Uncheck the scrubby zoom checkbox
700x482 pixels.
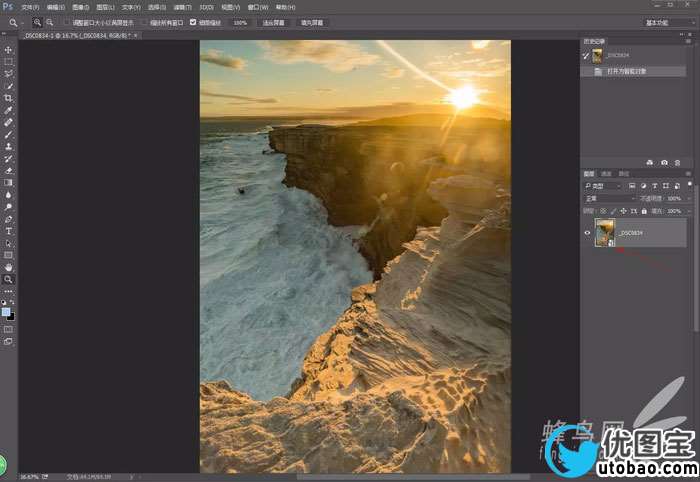193,22
